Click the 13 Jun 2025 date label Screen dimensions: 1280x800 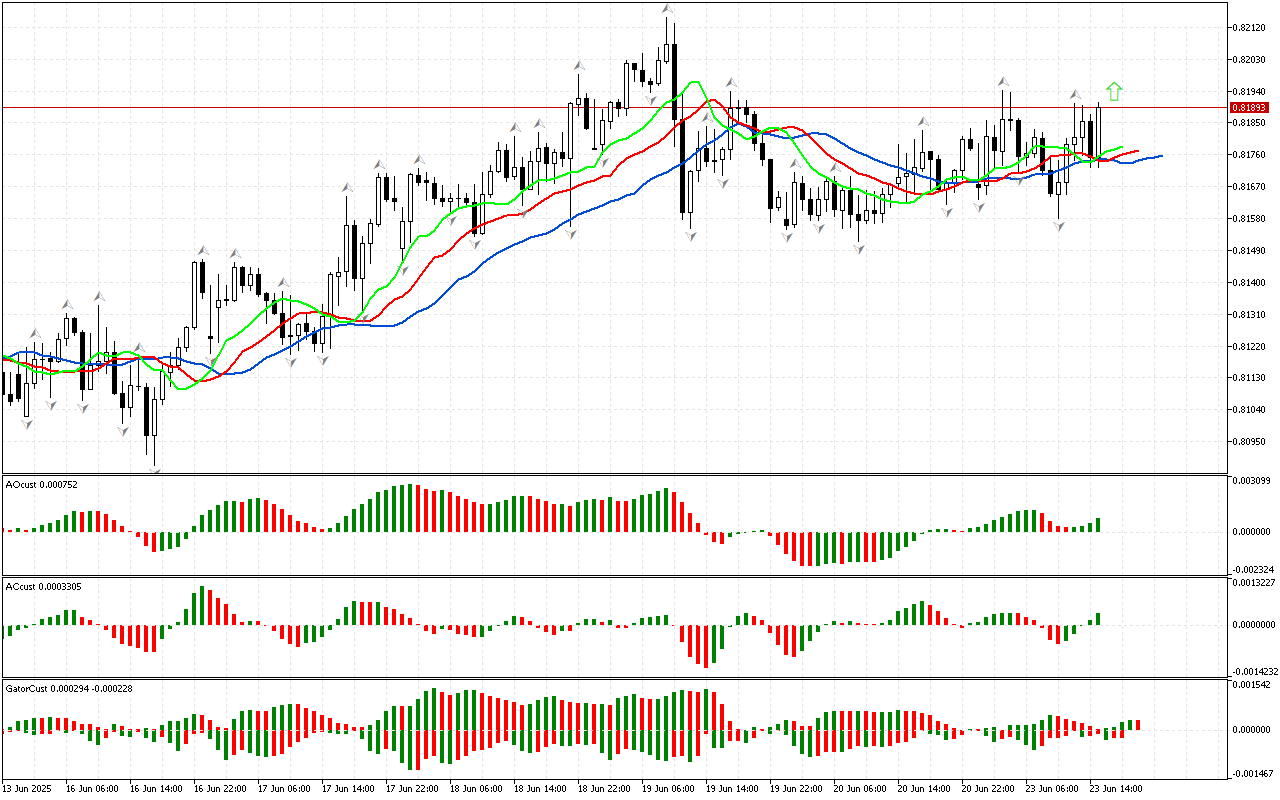point(28,789)
